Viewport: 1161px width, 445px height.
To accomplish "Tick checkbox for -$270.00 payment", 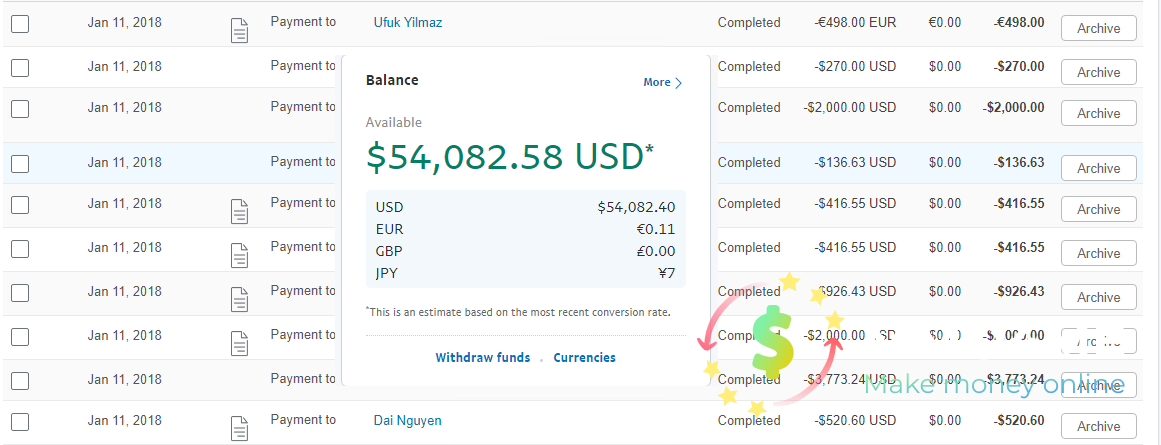I will point(20,68).
